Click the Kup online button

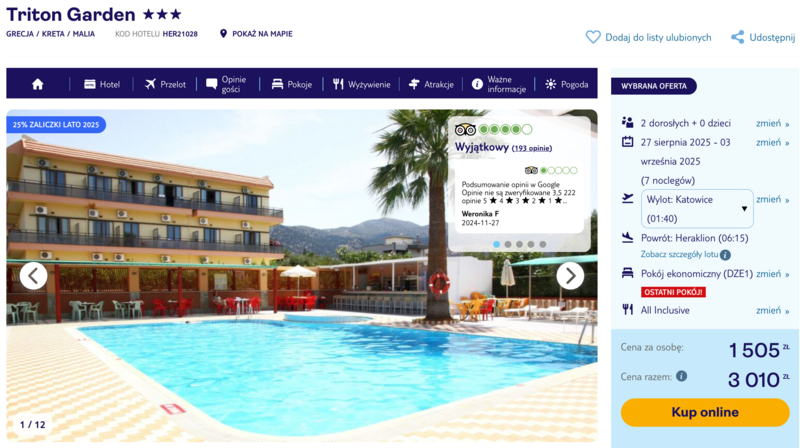tap(705, 412)
